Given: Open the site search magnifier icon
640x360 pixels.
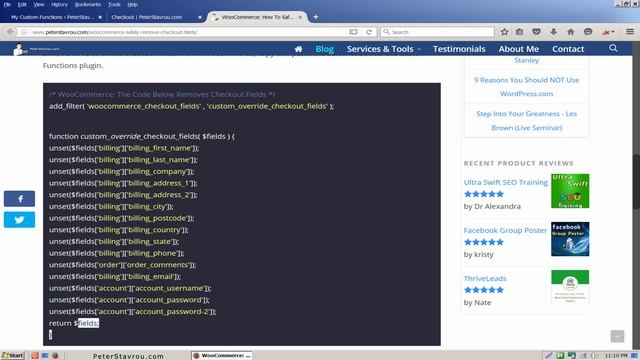Looking at the screenshot, I should 613,48.
